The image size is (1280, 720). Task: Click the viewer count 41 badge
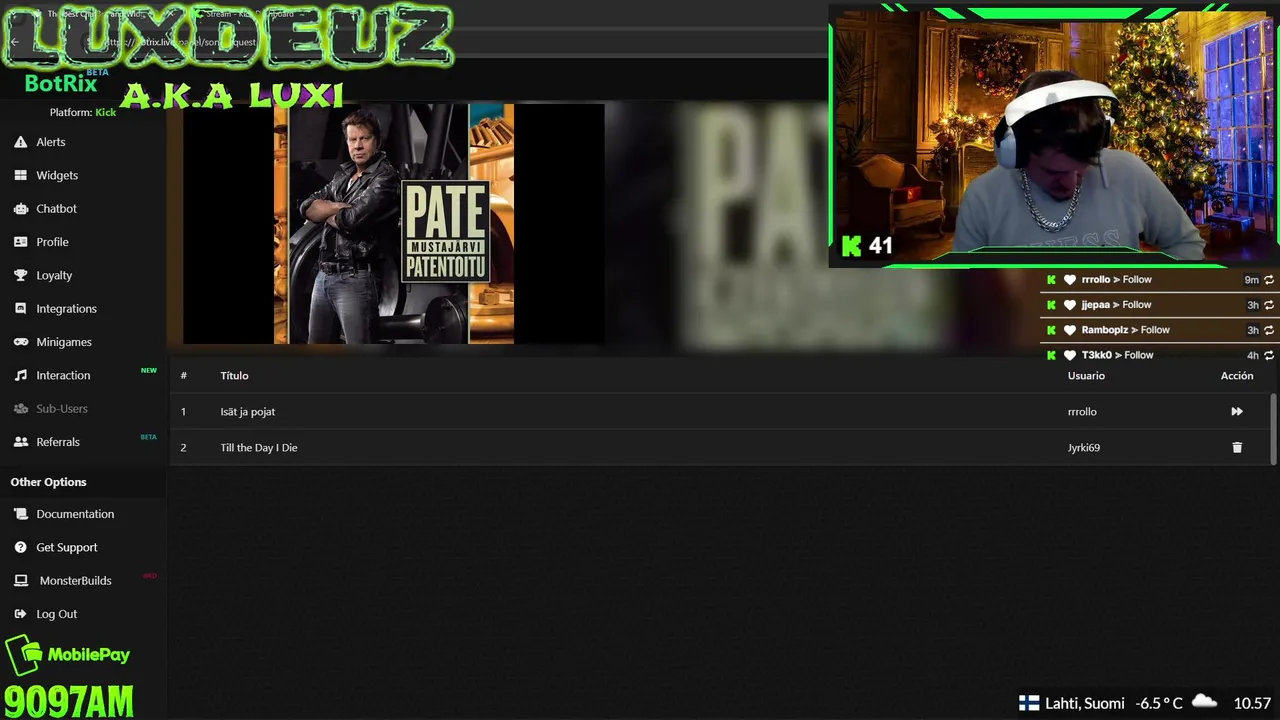(x=867, y=245)
